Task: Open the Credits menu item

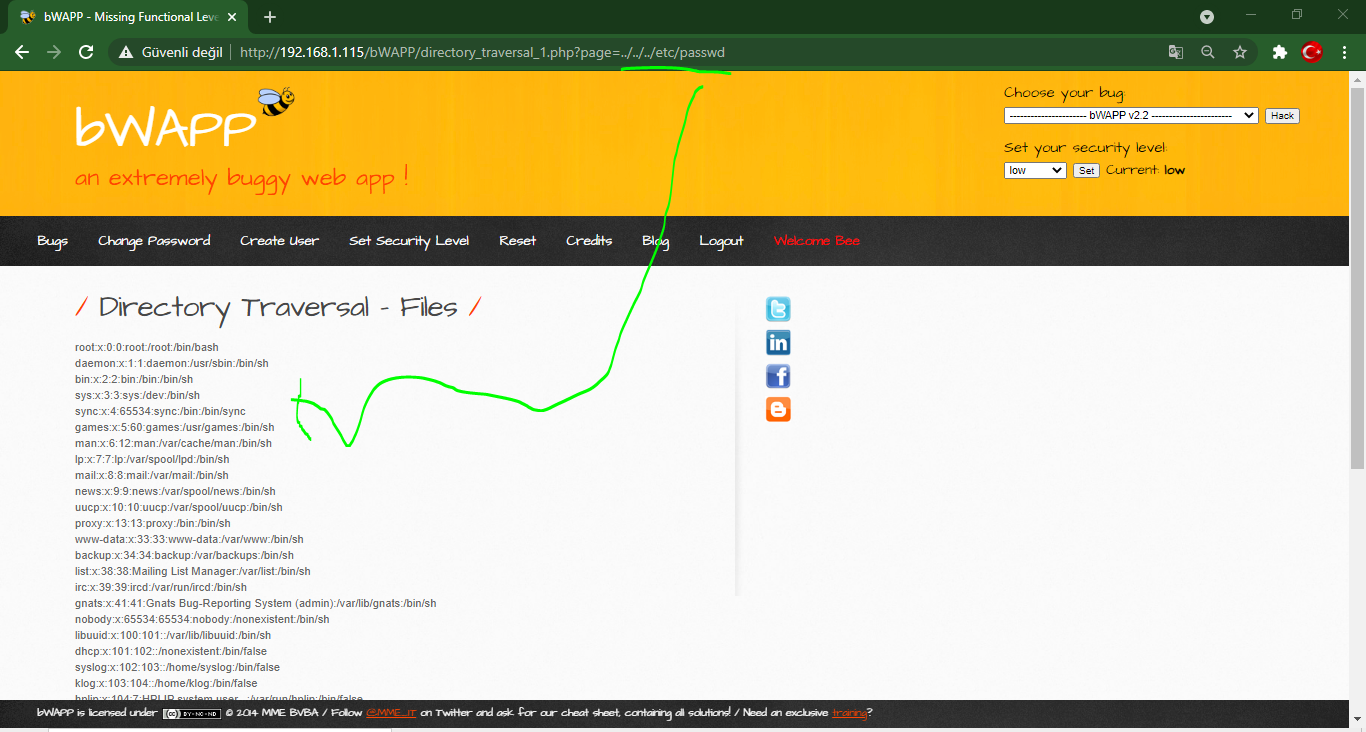Action: (x=589, y=241)
